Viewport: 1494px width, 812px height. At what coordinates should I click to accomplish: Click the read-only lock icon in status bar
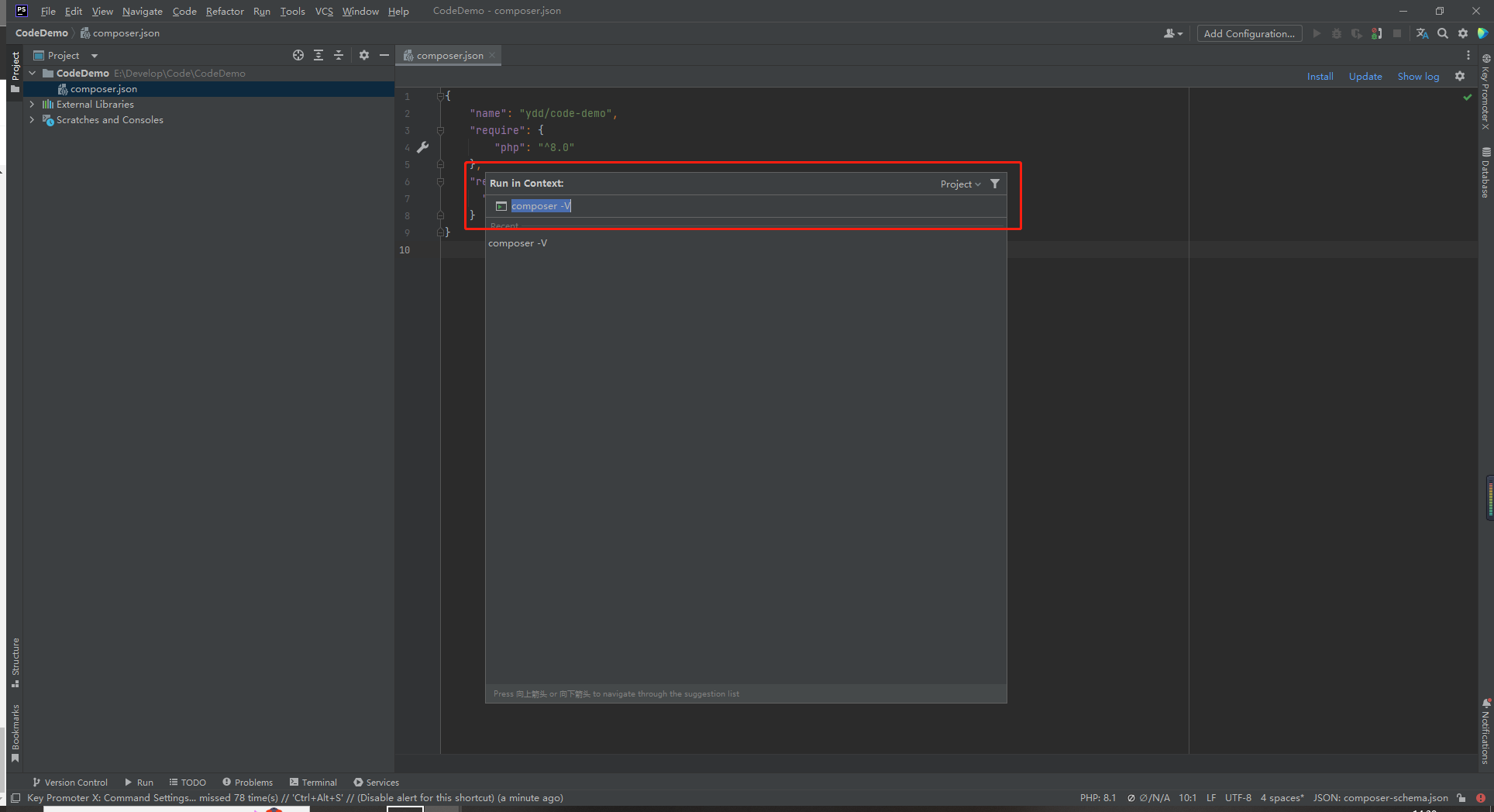tap(1461, 798)
